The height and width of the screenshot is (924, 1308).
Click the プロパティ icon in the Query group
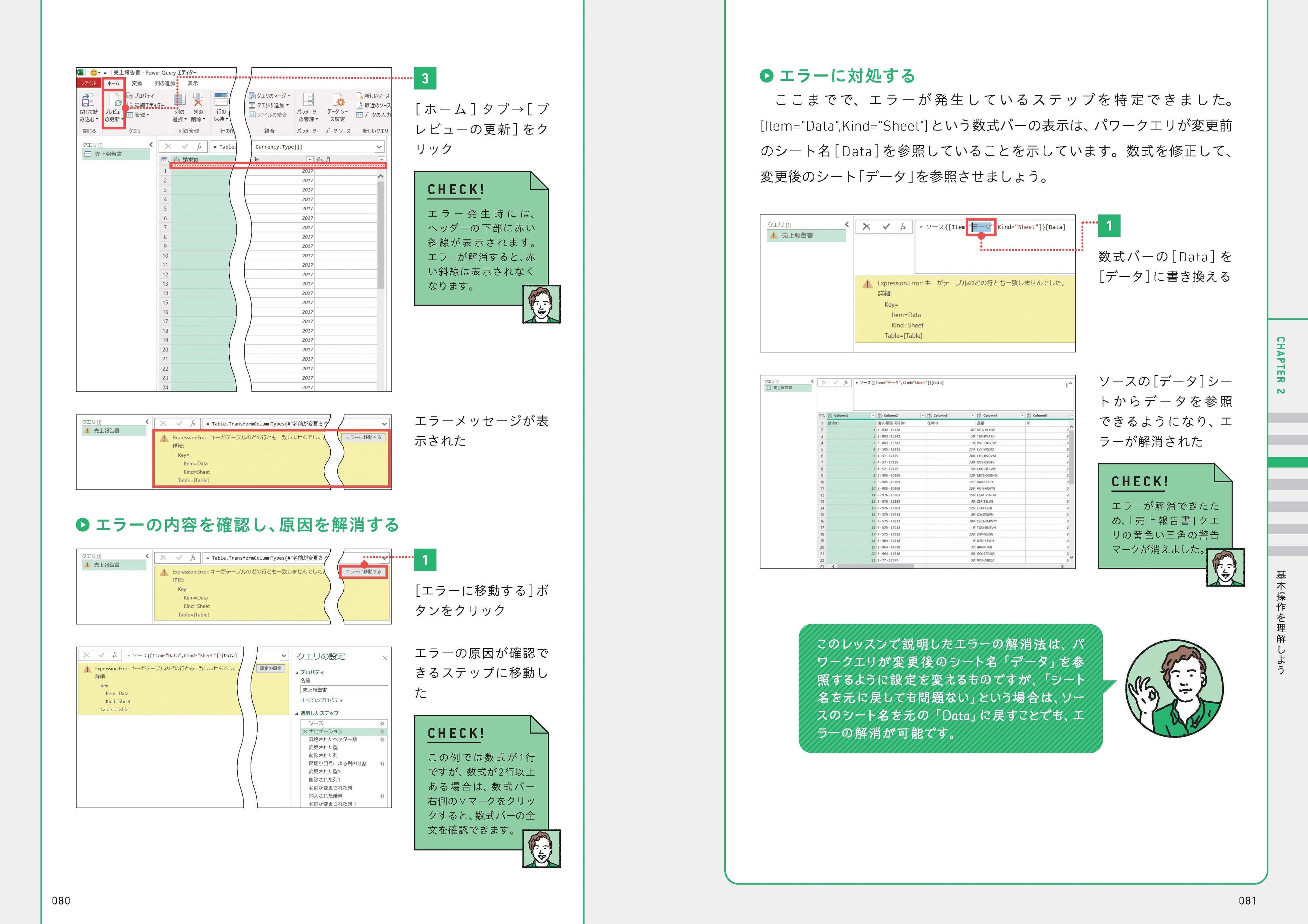(130, 96)
